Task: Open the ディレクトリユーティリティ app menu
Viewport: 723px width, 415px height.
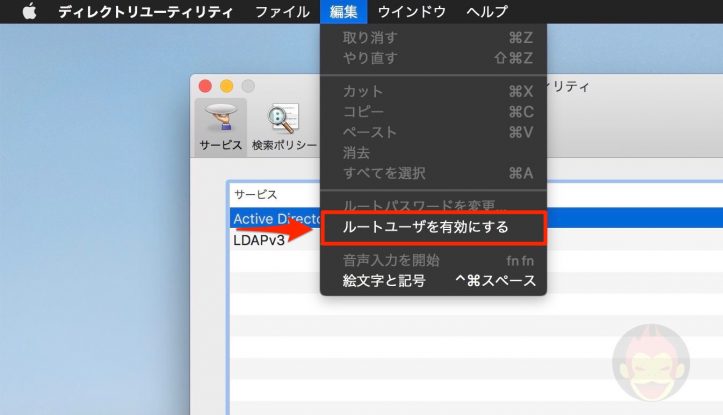Action: (x=146, y=12)
